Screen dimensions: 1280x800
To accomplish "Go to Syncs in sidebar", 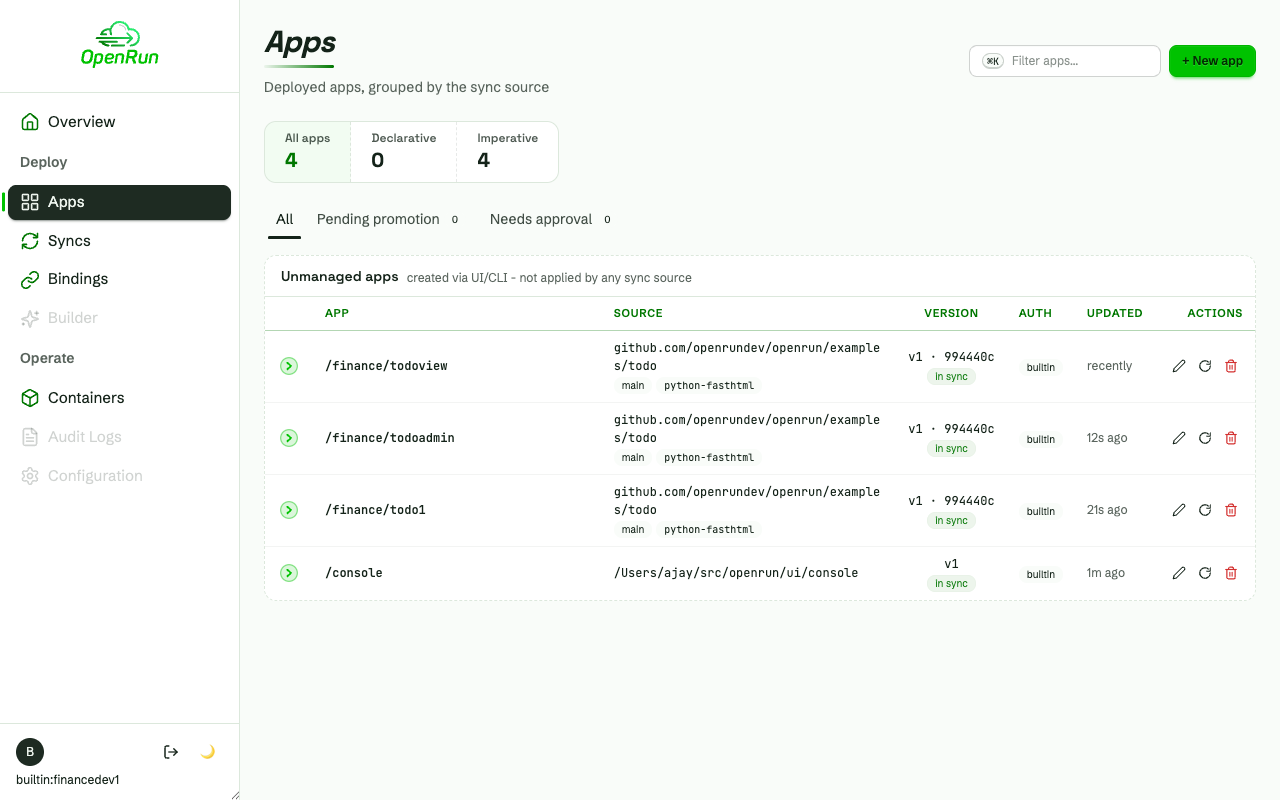I will click(119, 241).
